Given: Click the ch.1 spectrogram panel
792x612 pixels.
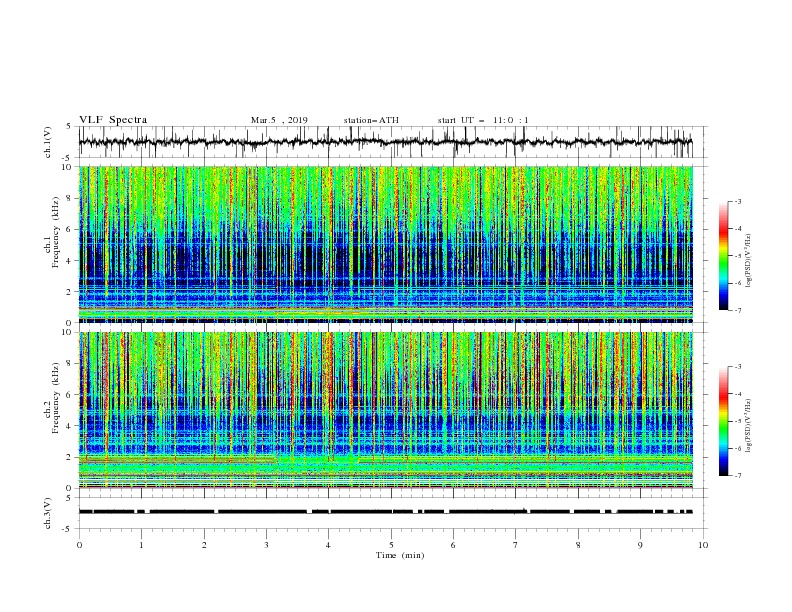Looking at the screenshot, I should click(385, 244).
